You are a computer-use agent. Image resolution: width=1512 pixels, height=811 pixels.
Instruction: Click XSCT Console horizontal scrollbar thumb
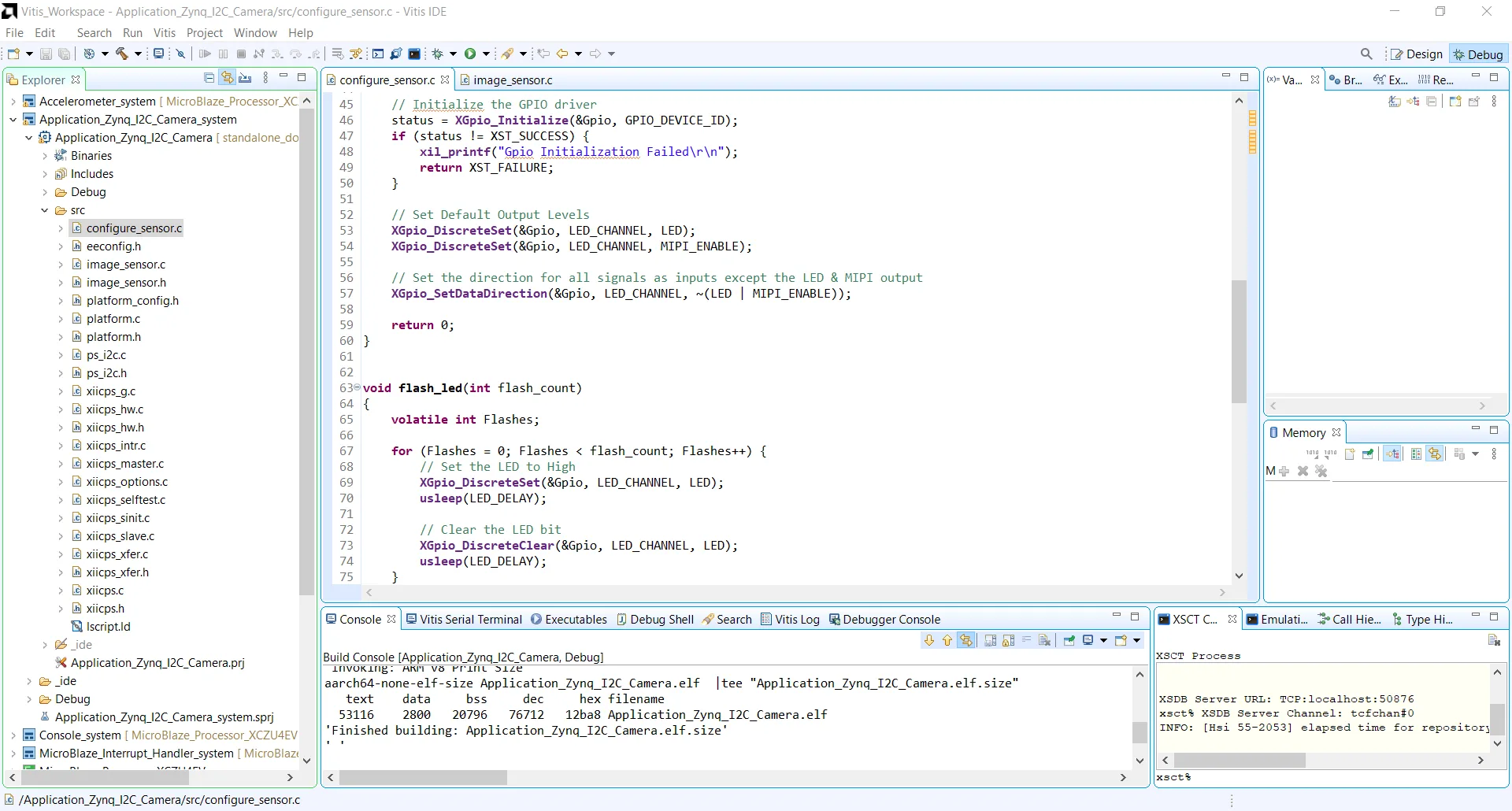tap(1240, 761)
